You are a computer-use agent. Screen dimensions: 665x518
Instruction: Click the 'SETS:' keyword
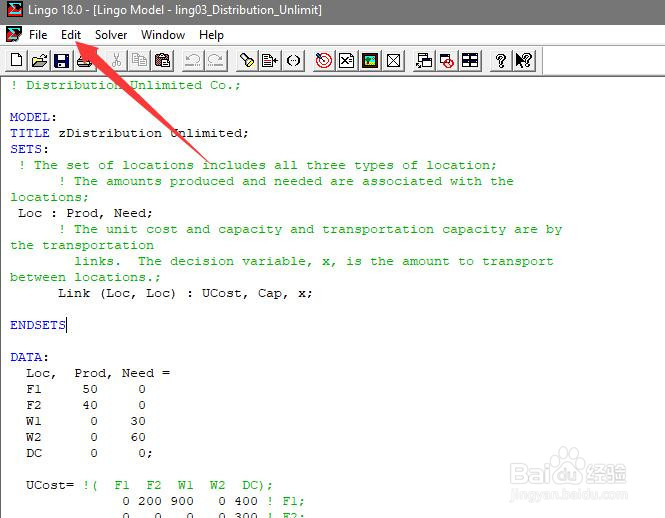tap(29, 149)
